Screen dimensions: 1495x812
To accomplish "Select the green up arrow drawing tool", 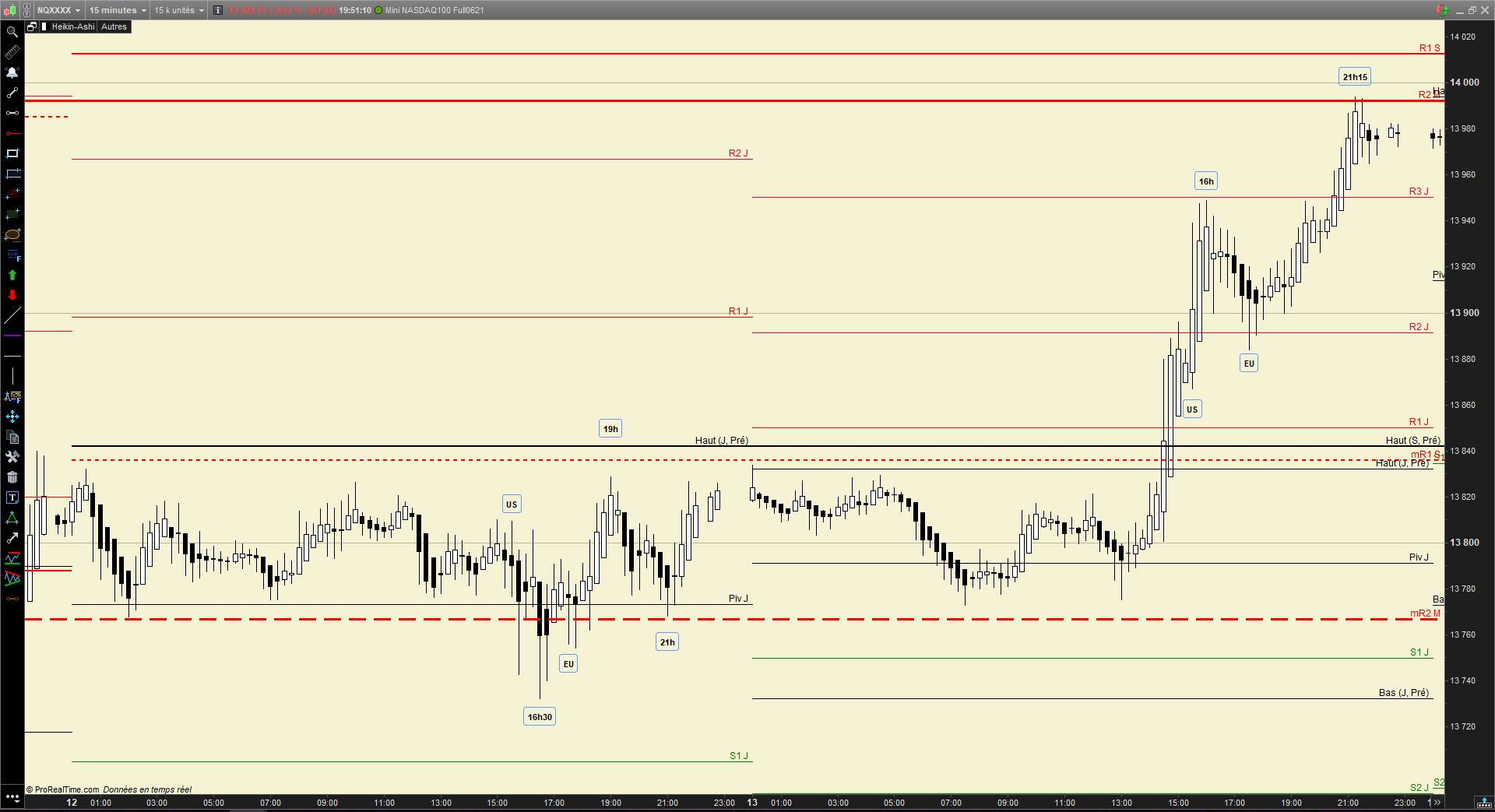I will (12, 275).
